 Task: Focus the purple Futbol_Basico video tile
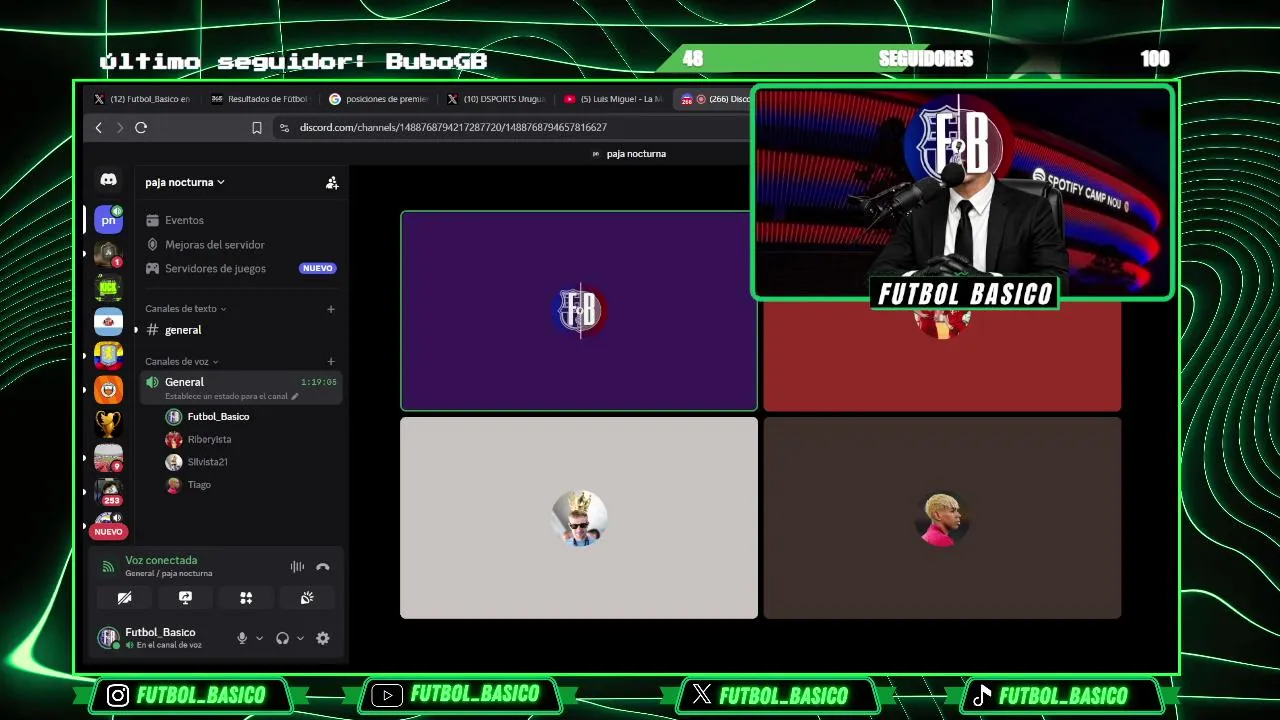coord(578,311)
